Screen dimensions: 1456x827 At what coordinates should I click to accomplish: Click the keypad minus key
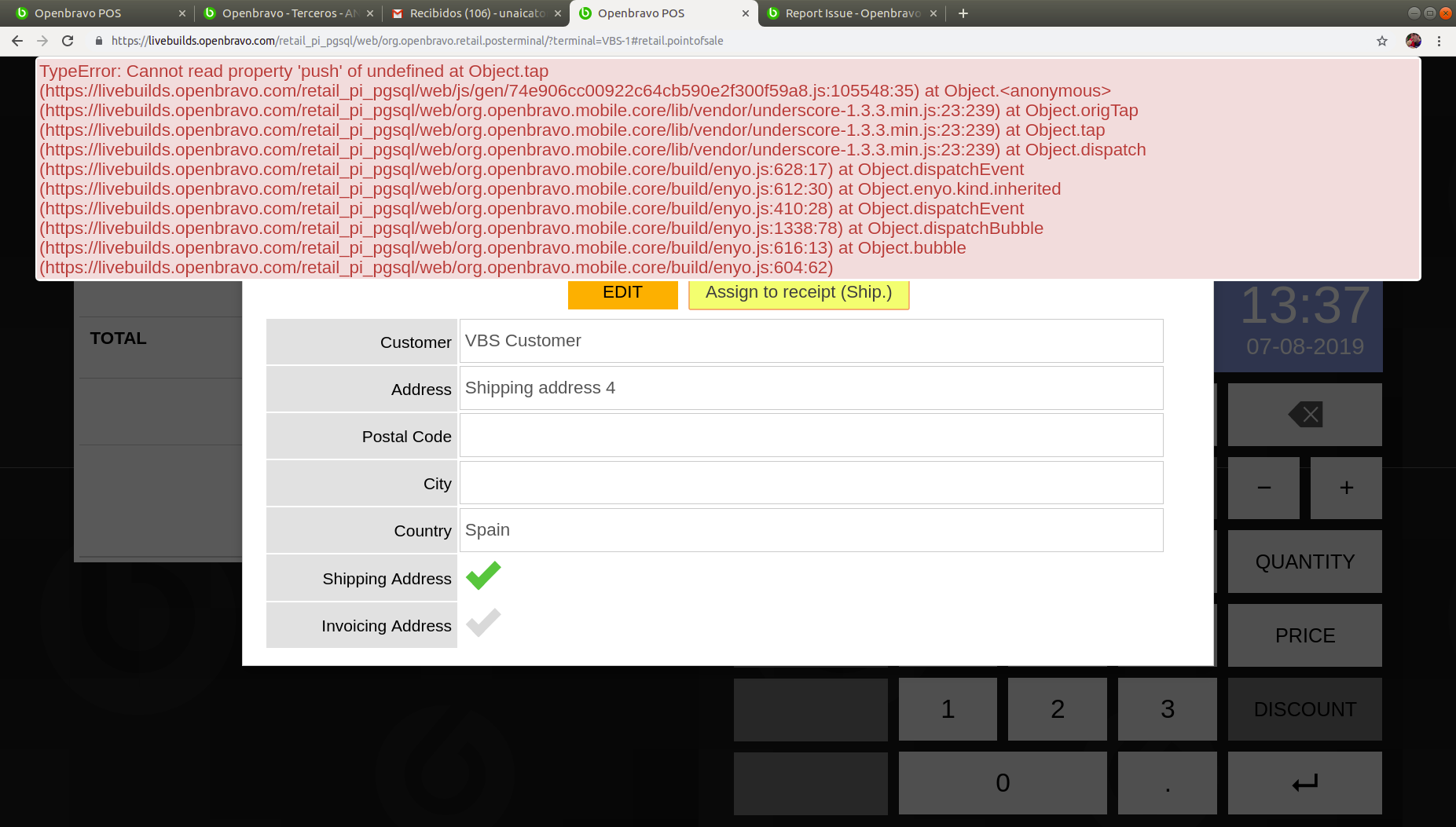pyautogui.click(x=1264, y=488)
